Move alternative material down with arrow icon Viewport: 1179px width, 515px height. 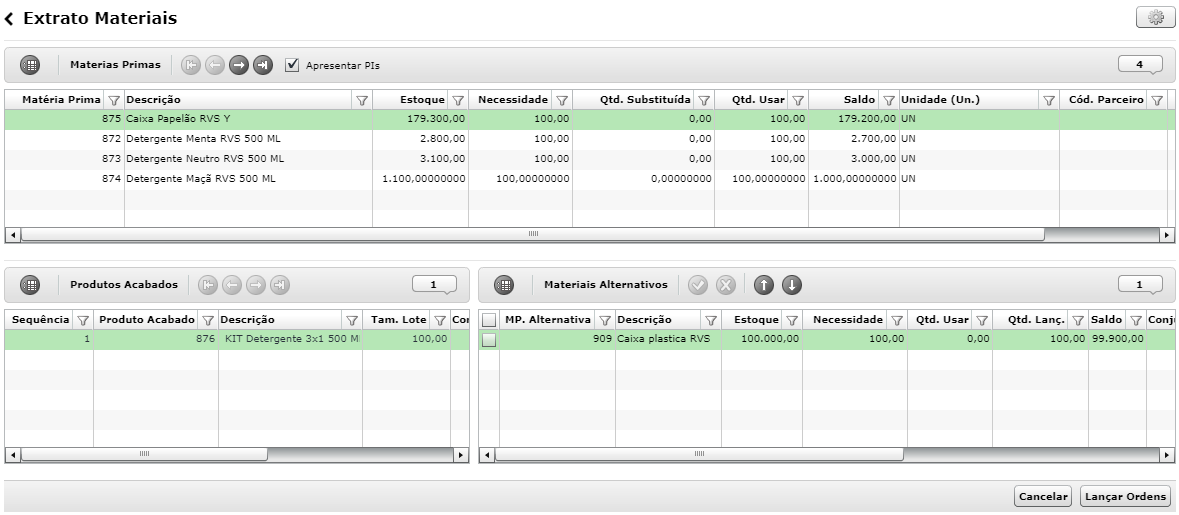[792, 285]
